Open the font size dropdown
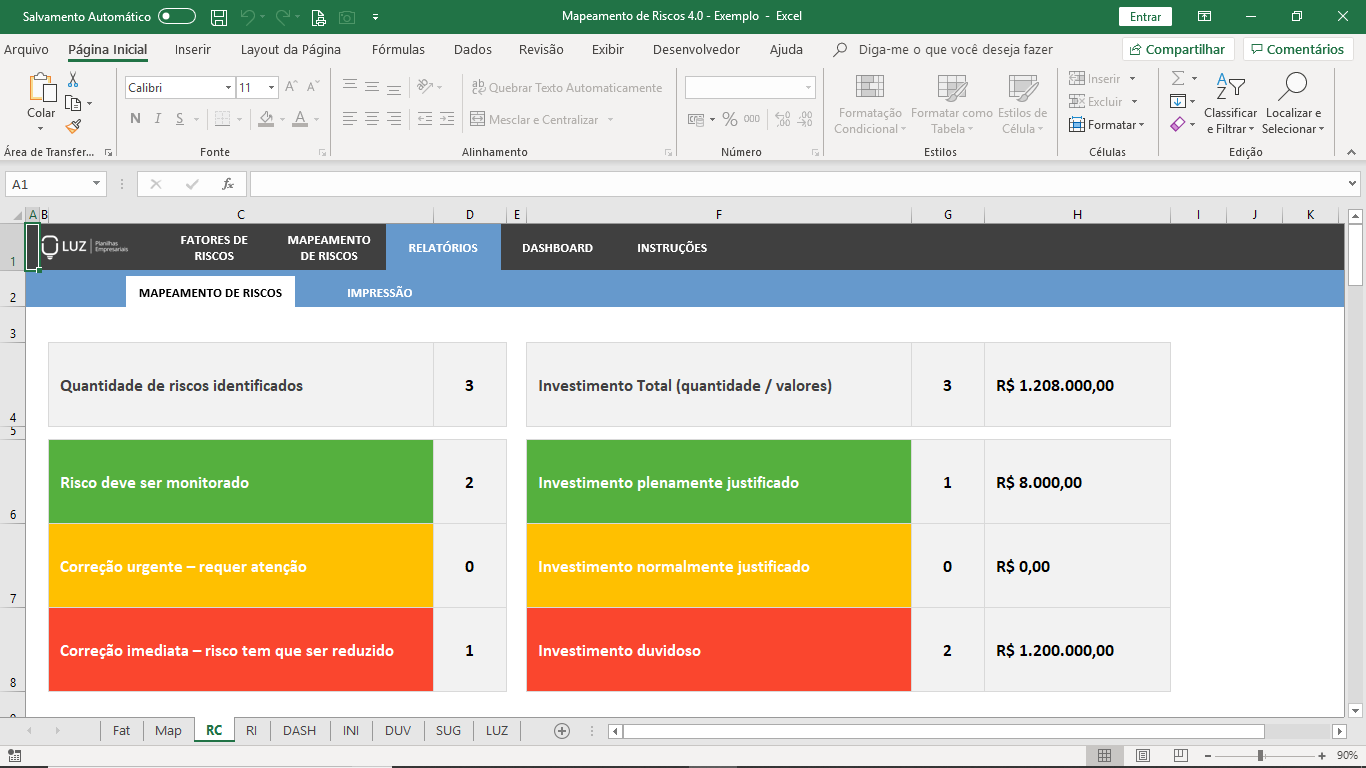This screenshot has width=1366, height=768. pyautogui.click(x=271, y=88)
